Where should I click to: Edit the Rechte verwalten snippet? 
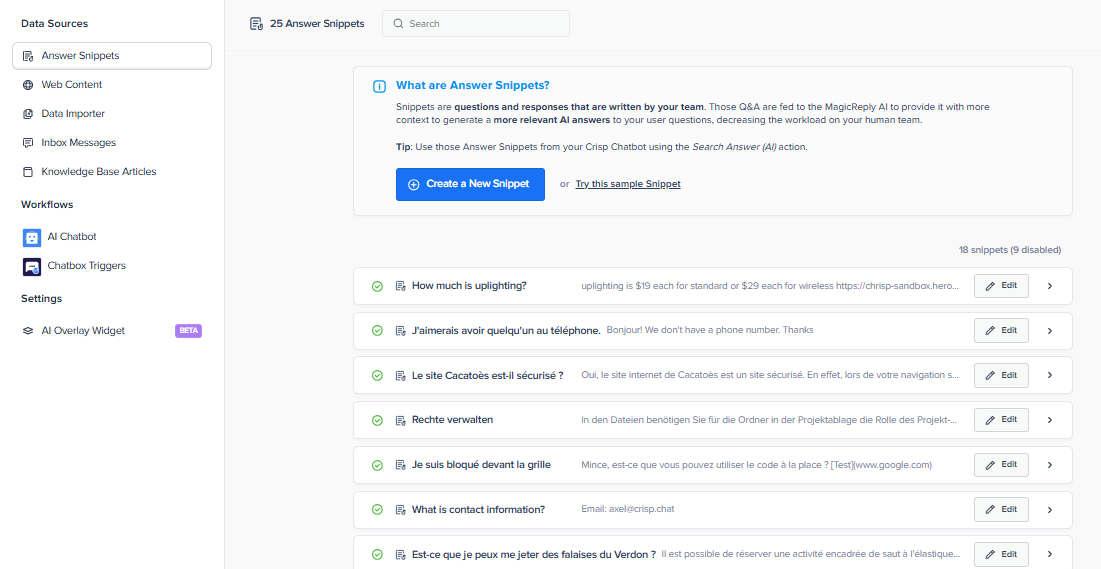tap(1001, 420)
